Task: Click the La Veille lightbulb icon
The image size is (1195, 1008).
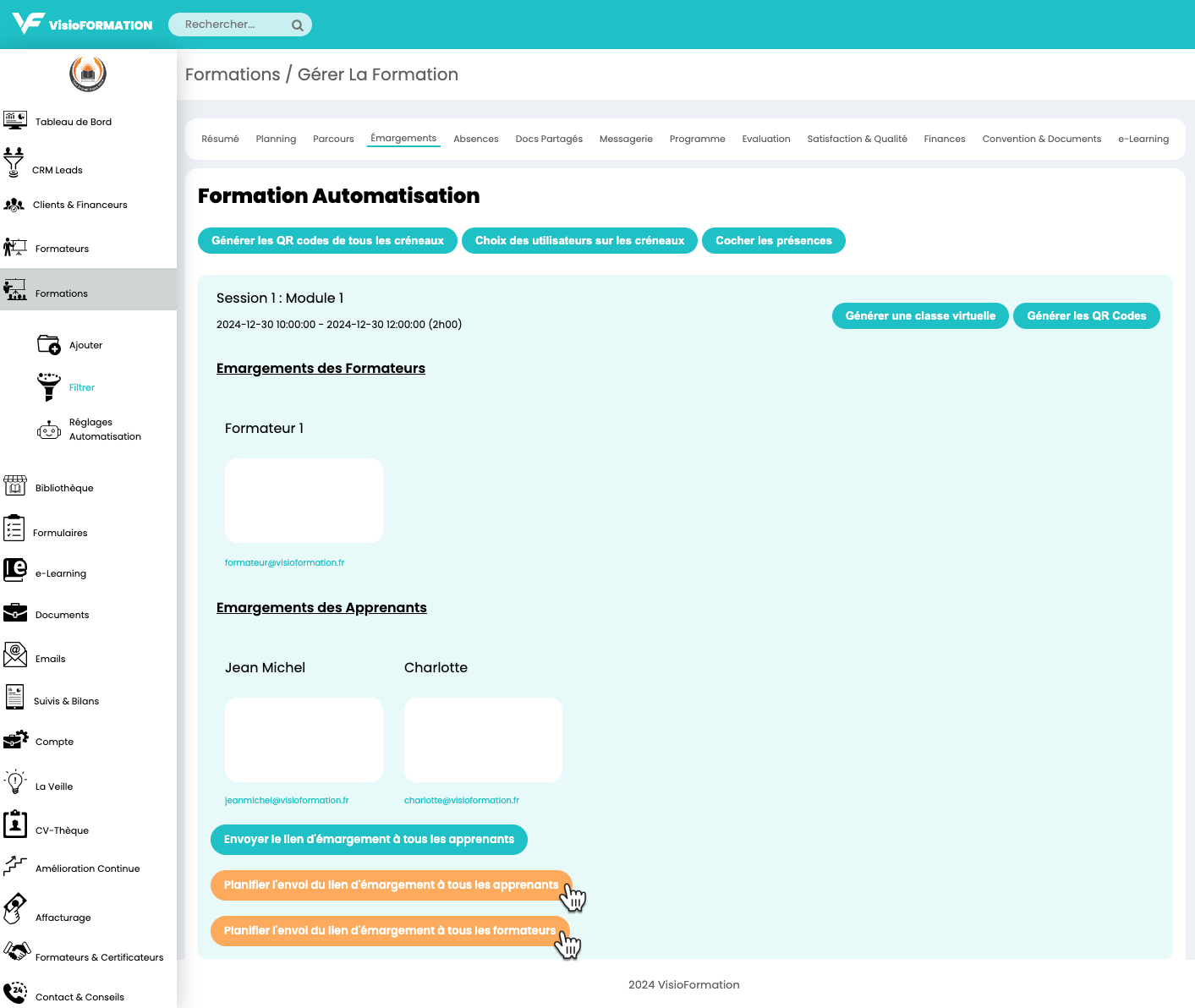Action: point(15,781)
